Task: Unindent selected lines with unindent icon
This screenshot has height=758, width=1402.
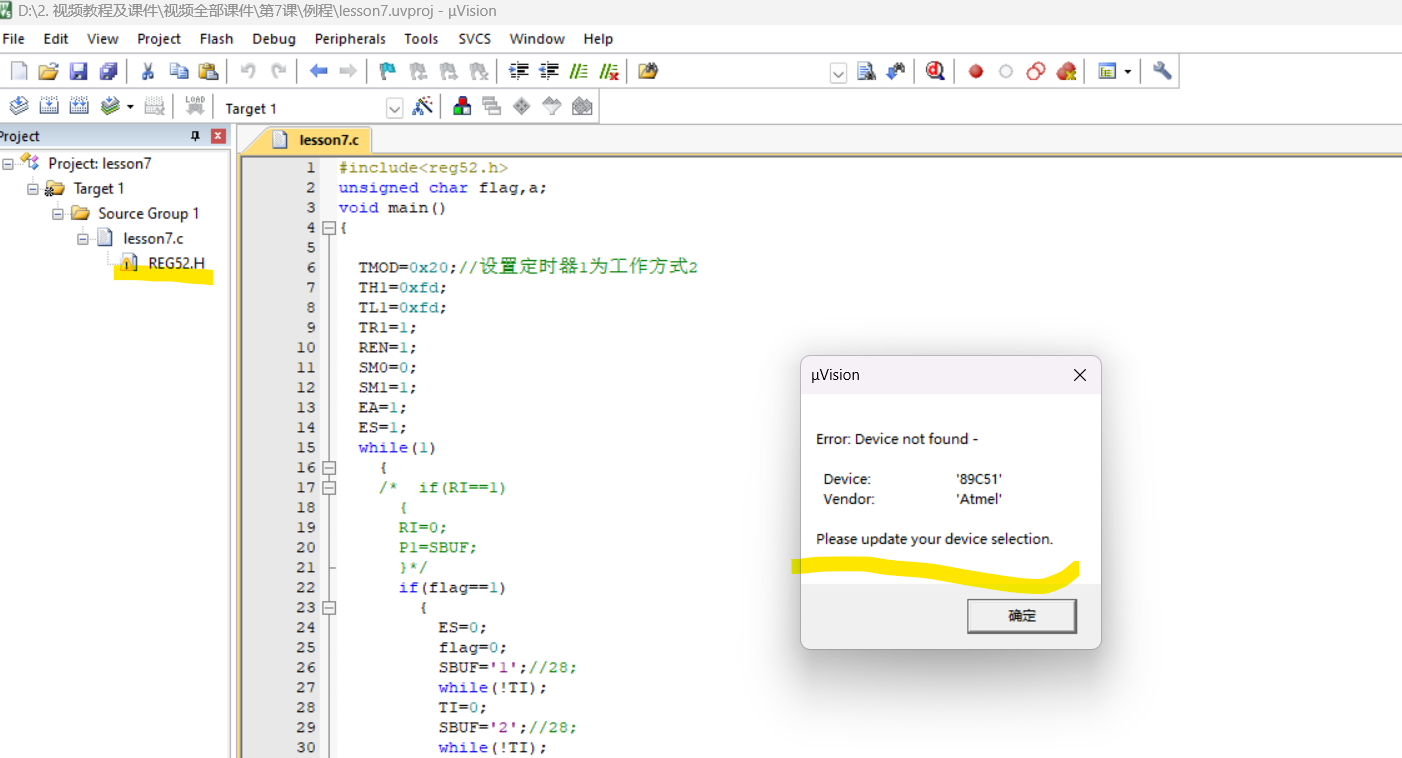Action: click(x=549, y=71)
